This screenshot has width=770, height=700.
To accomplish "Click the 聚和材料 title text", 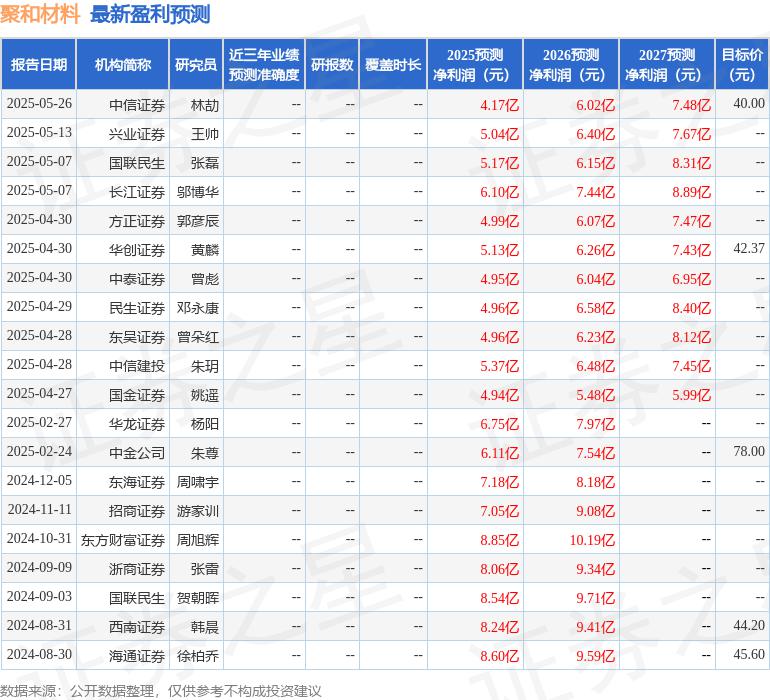I will (x=40, y=14).
